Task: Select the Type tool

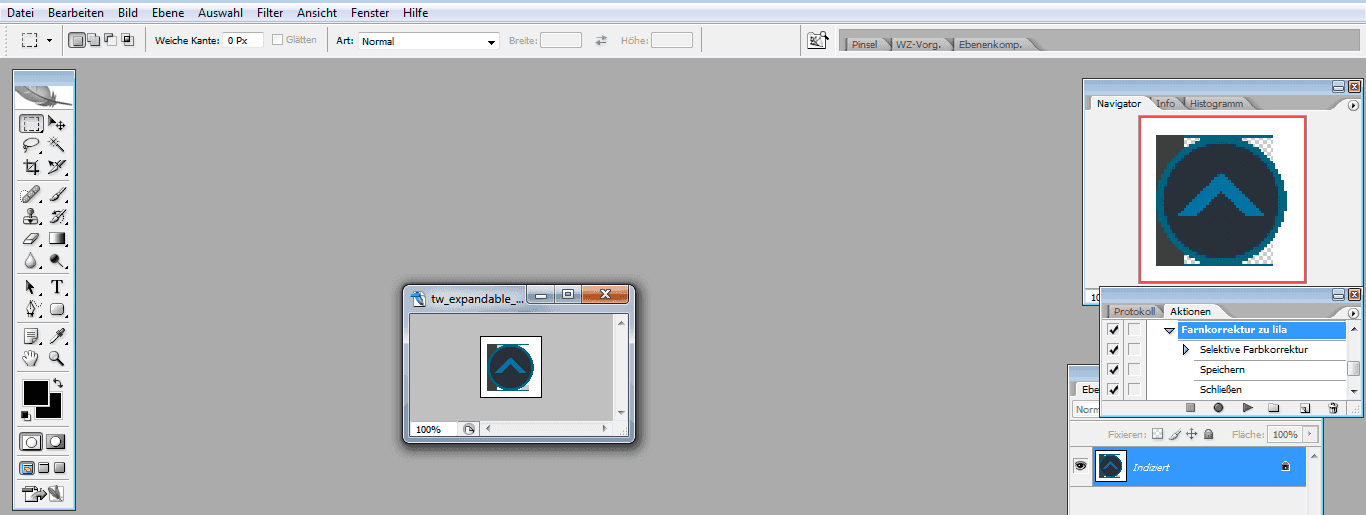Action: 57,287
